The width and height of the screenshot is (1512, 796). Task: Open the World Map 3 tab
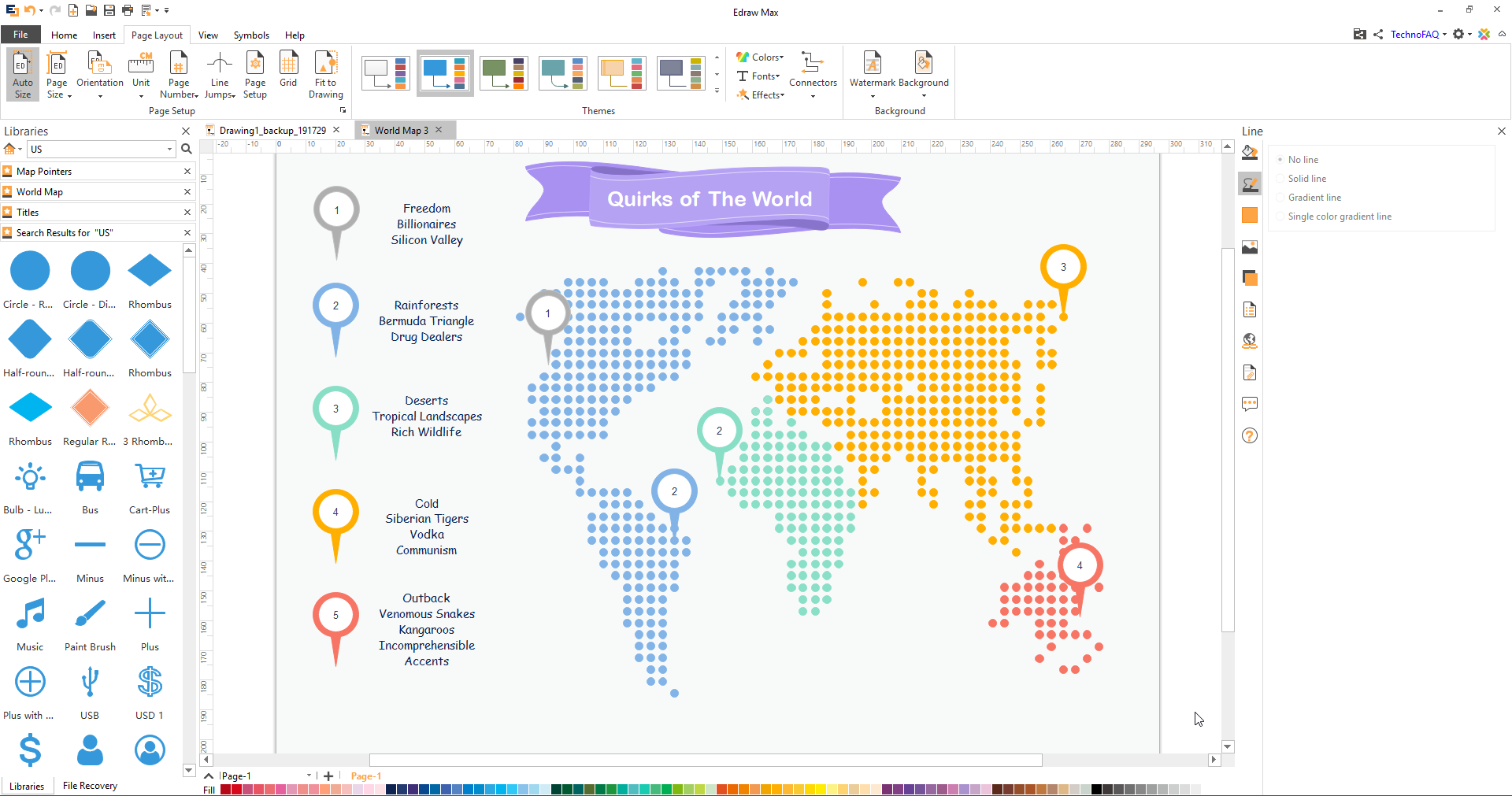point(400,130)
